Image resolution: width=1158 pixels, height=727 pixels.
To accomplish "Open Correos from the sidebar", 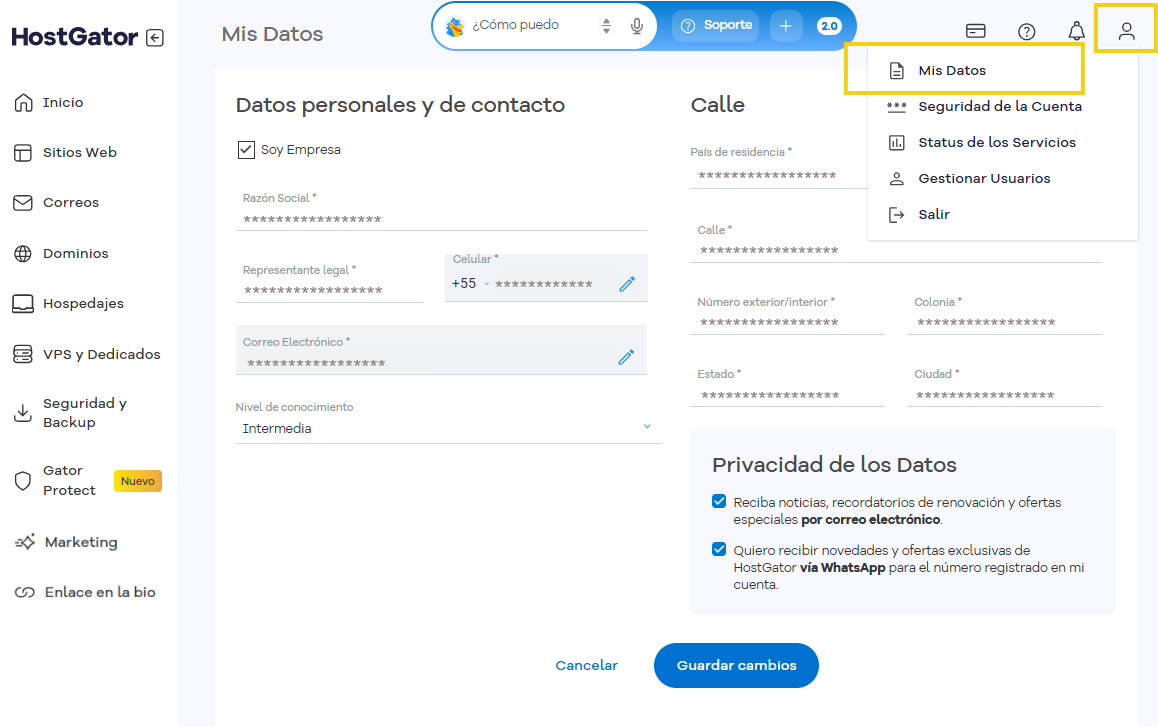I will 71,202.
